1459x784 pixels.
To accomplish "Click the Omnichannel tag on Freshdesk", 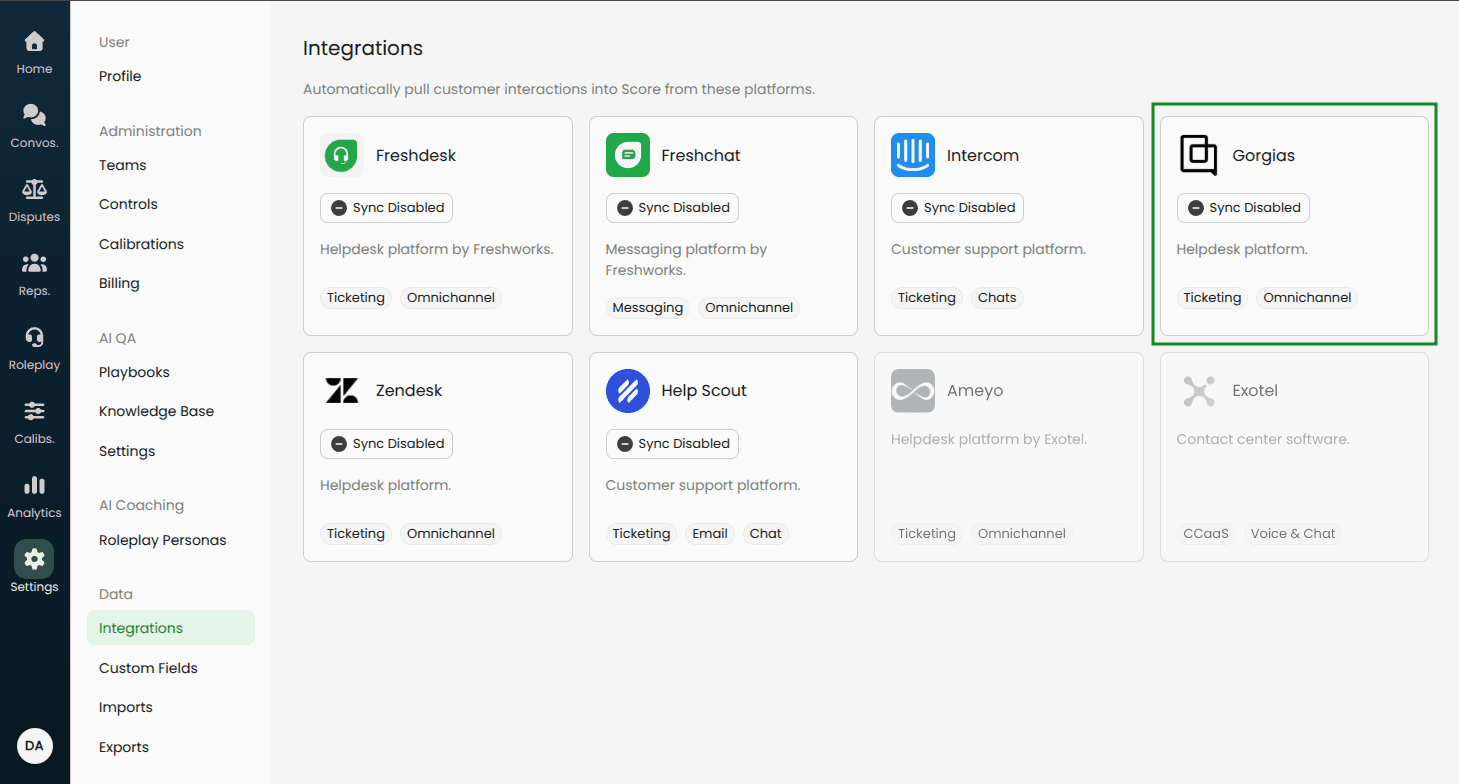I will point(451,298).
